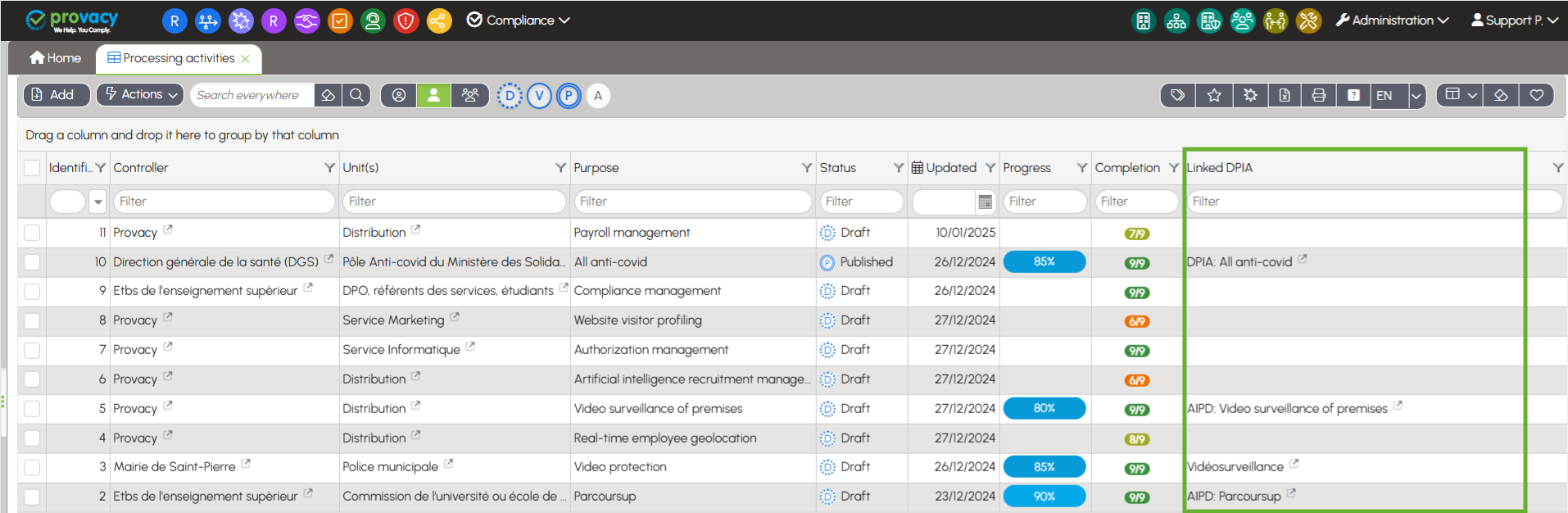Click the Search everywhere input field
Image resolution: width=1568 pixels, height=513 pixels.
tap(252, 95)
